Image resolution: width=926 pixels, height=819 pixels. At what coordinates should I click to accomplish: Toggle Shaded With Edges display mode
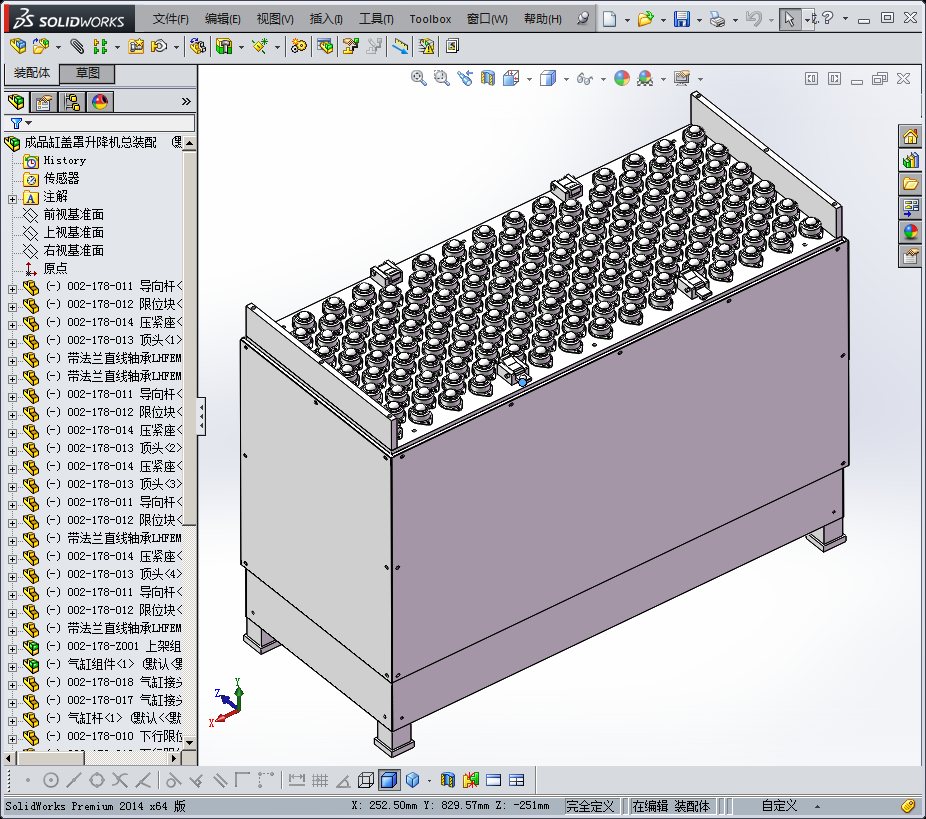coord(389,780)
